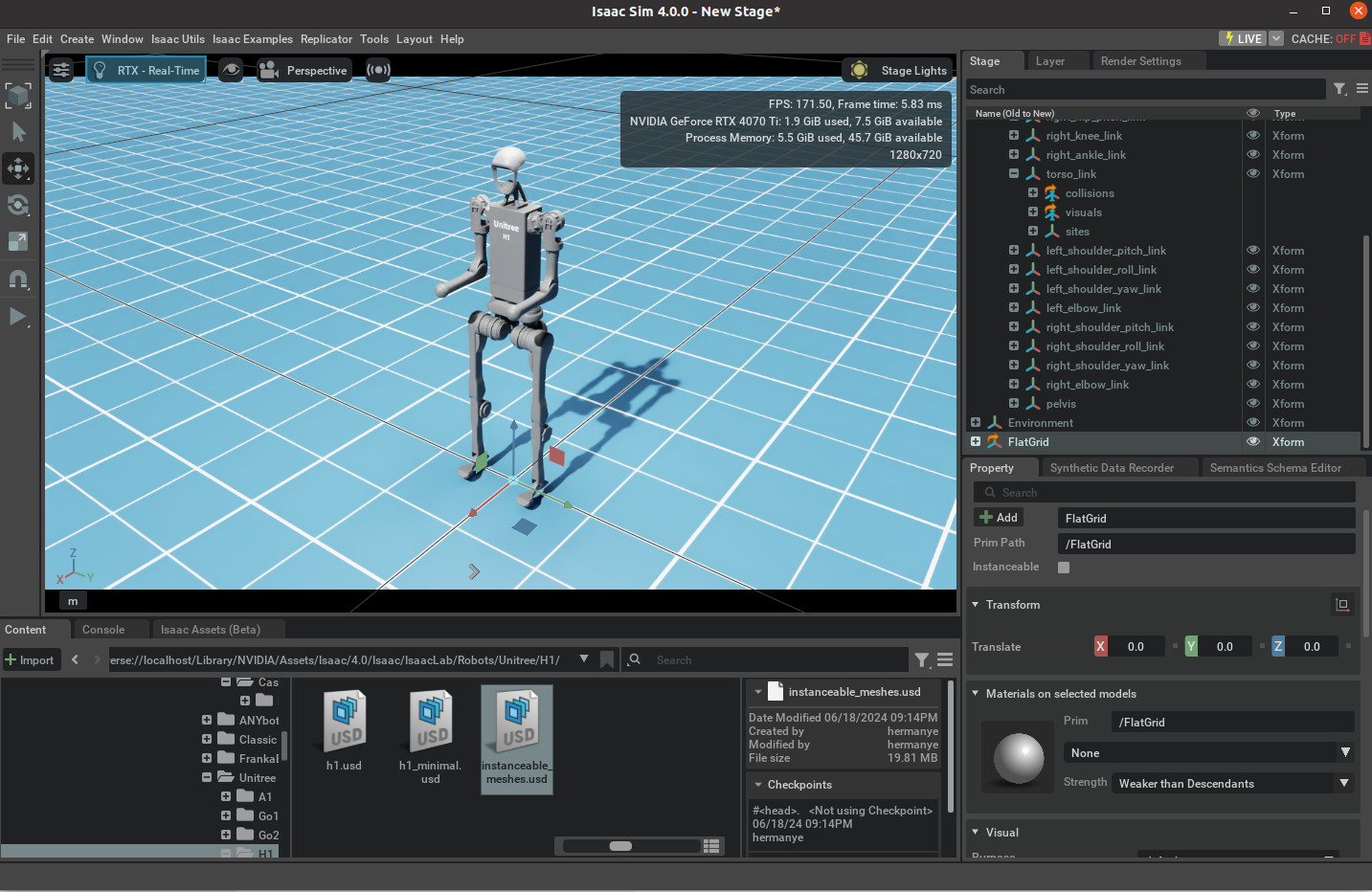Click the Play simulation button
Image resolution: width=1372 pixels, height=892 pixels.
[18, 316]
